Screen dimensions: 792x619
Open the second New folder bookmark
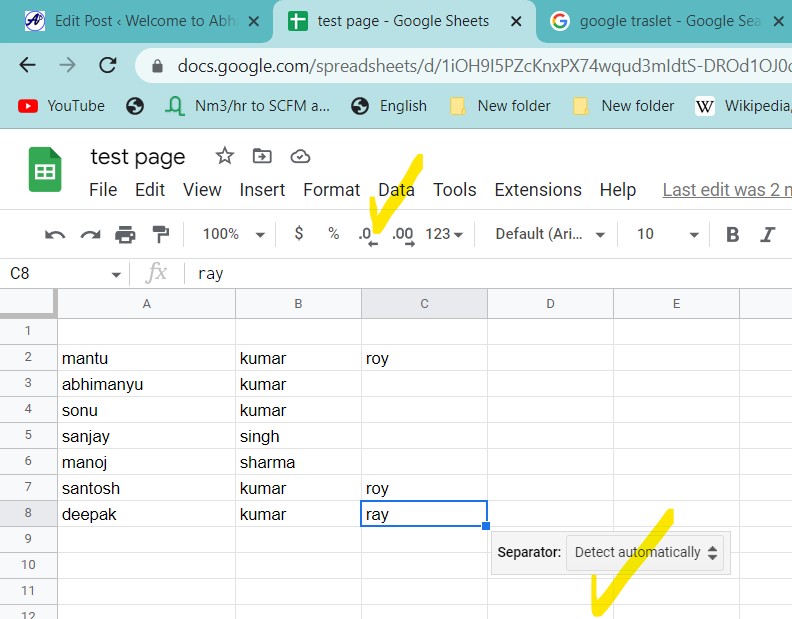(x=624, y=106)
